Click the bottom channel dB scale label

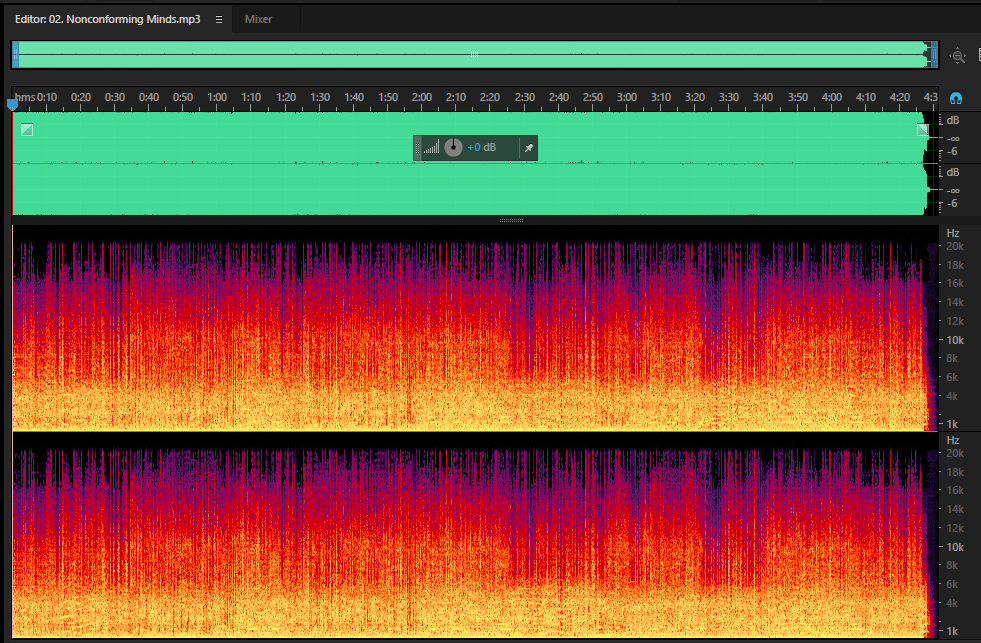click(x=953, y=172)
